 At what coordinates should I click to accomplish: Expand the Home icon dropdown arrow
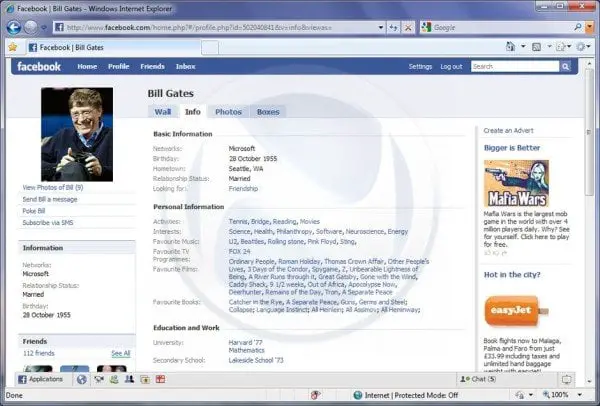pyautogui.click(x=523, y=47)
